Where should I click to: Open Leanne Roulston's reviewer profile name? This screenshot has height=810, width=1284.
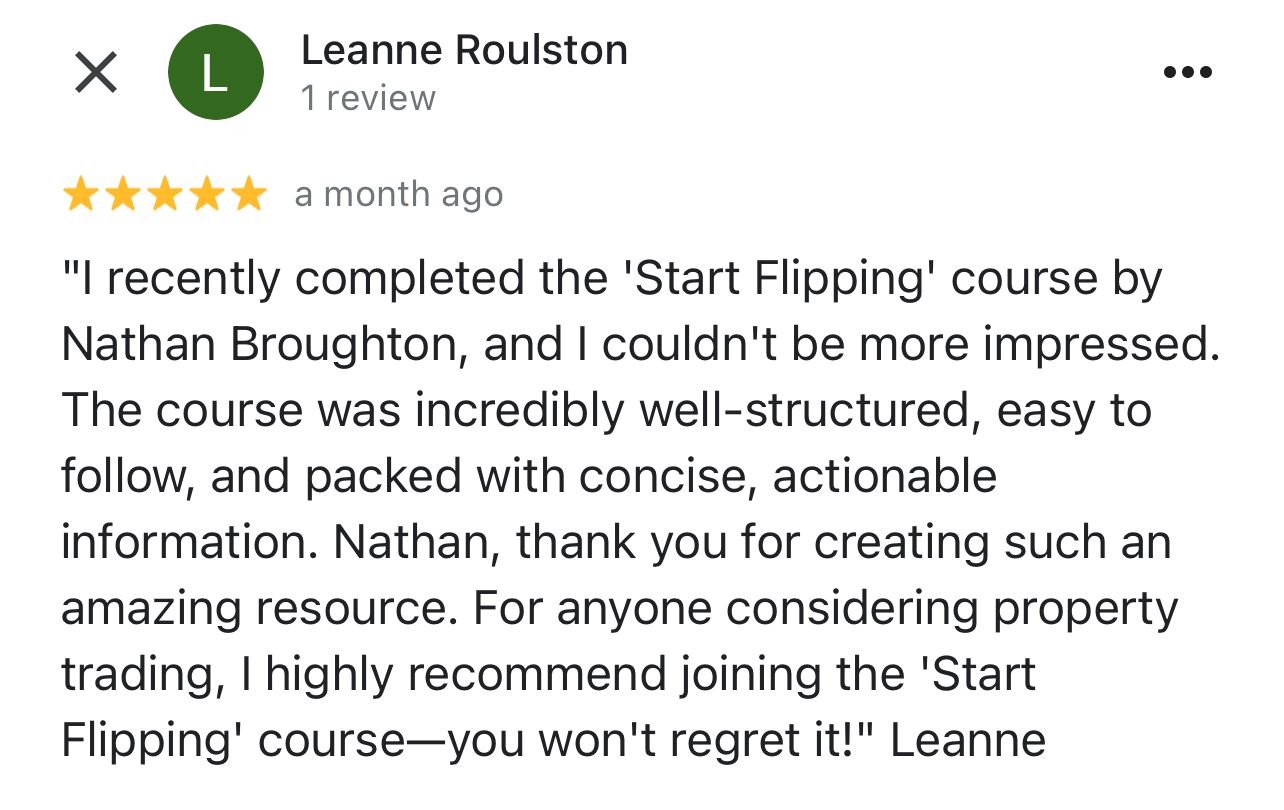(x=464, y=50)
